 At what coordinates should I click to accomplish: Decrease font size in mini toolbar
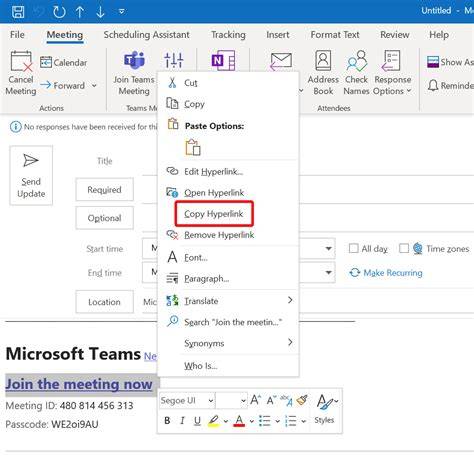click(271, 400)
